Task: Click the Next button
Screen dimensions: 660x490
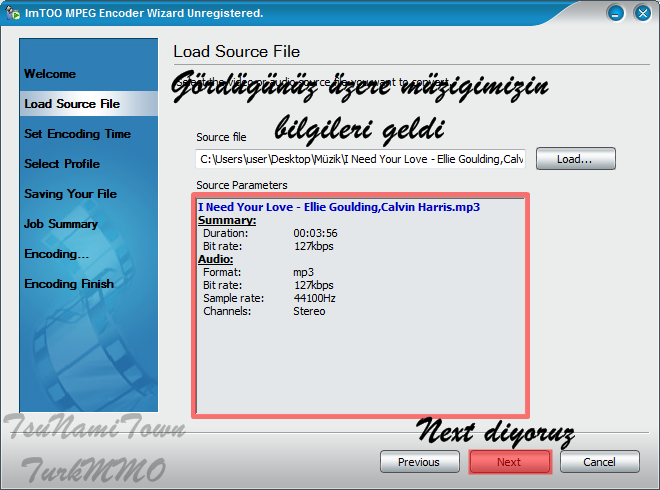Action: 509,462
